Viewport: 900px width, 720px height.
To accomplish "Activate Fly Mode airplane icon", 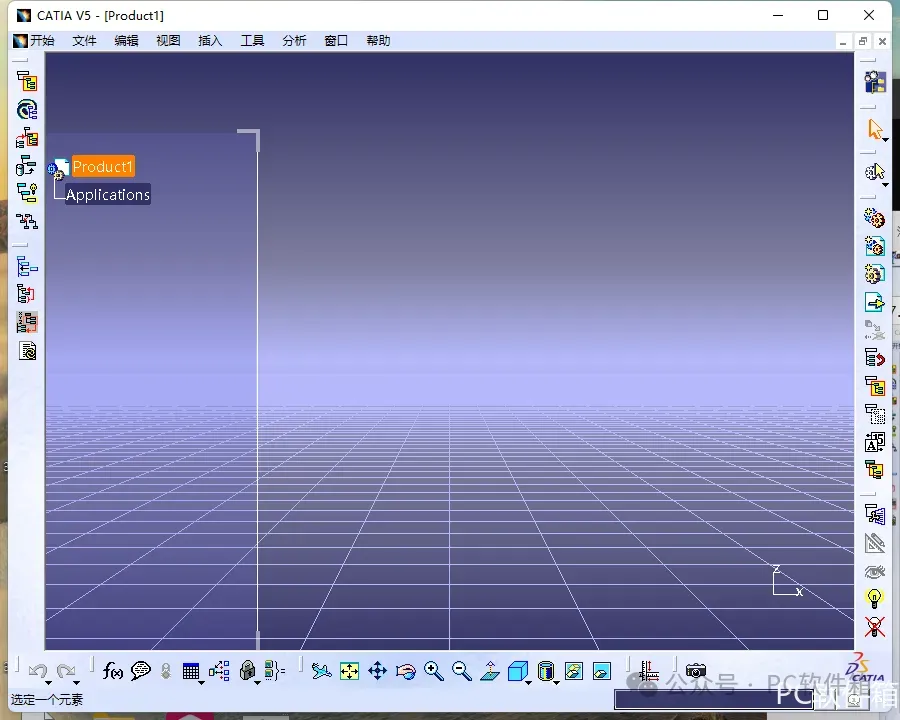I will click(321, 671).
